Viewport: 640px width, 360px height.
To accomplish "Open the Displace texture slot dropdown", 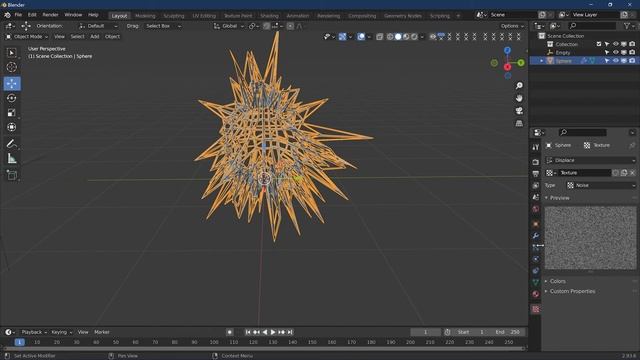I will click(x=591, y=160).
